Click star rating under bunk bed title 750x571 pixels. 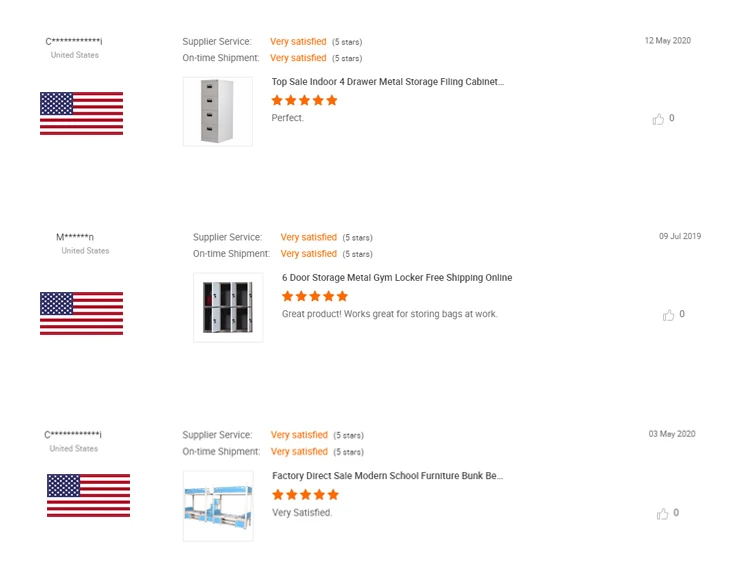click(305, 495)
